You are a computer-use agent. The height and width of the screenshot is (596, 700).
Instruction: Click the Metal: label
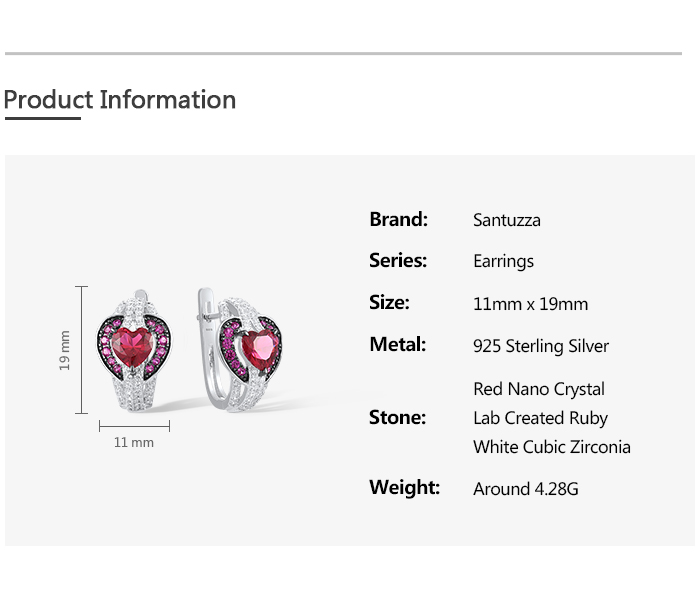click(397, 344)
